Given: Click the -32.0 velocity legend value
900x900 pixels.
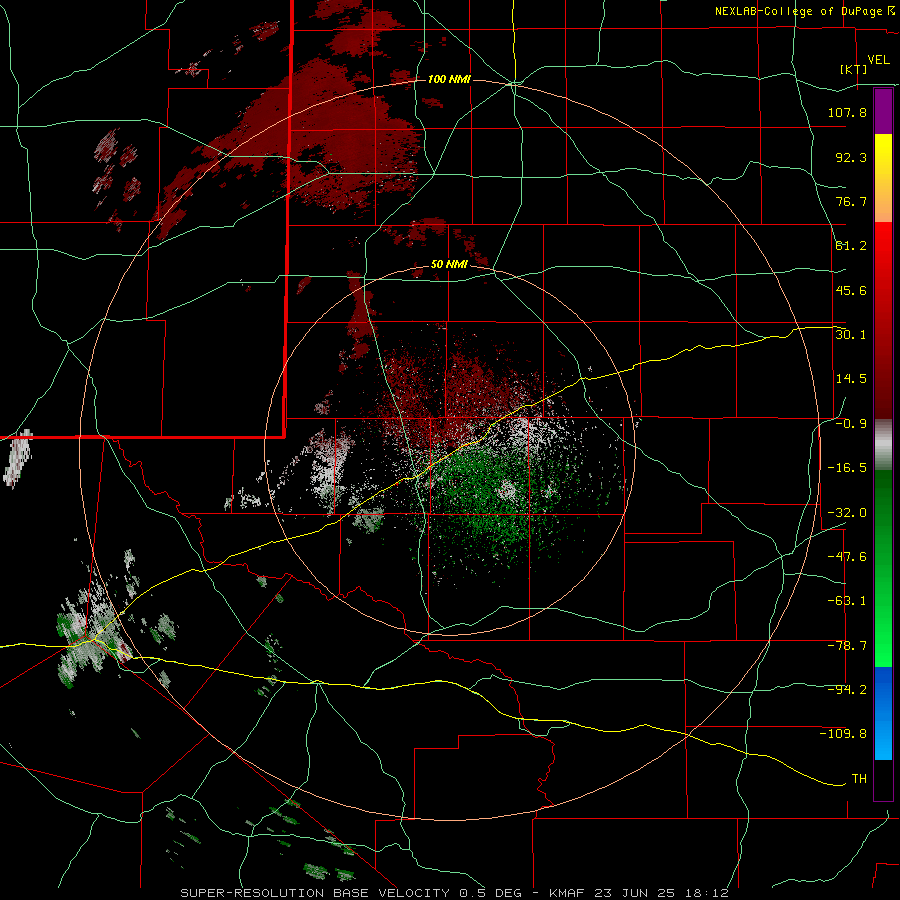Looking at the screenshot, I should point(847,513).
